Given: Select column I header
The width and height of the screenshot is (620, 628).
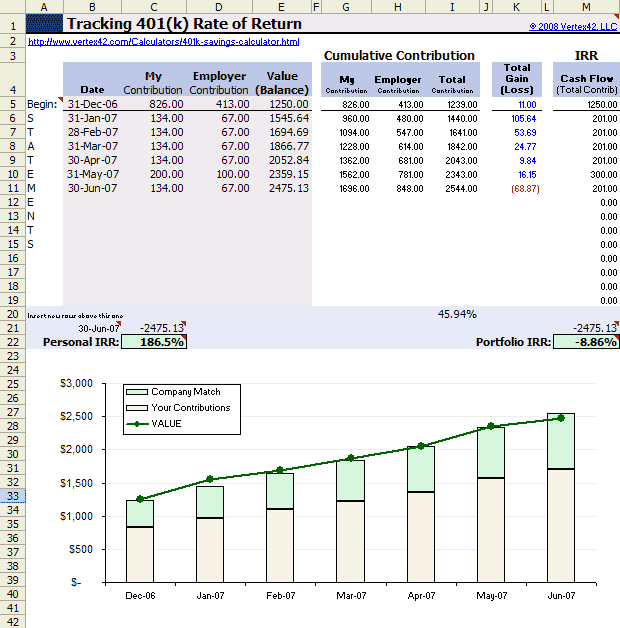Looking at the screenshot, I should (452, 7).
